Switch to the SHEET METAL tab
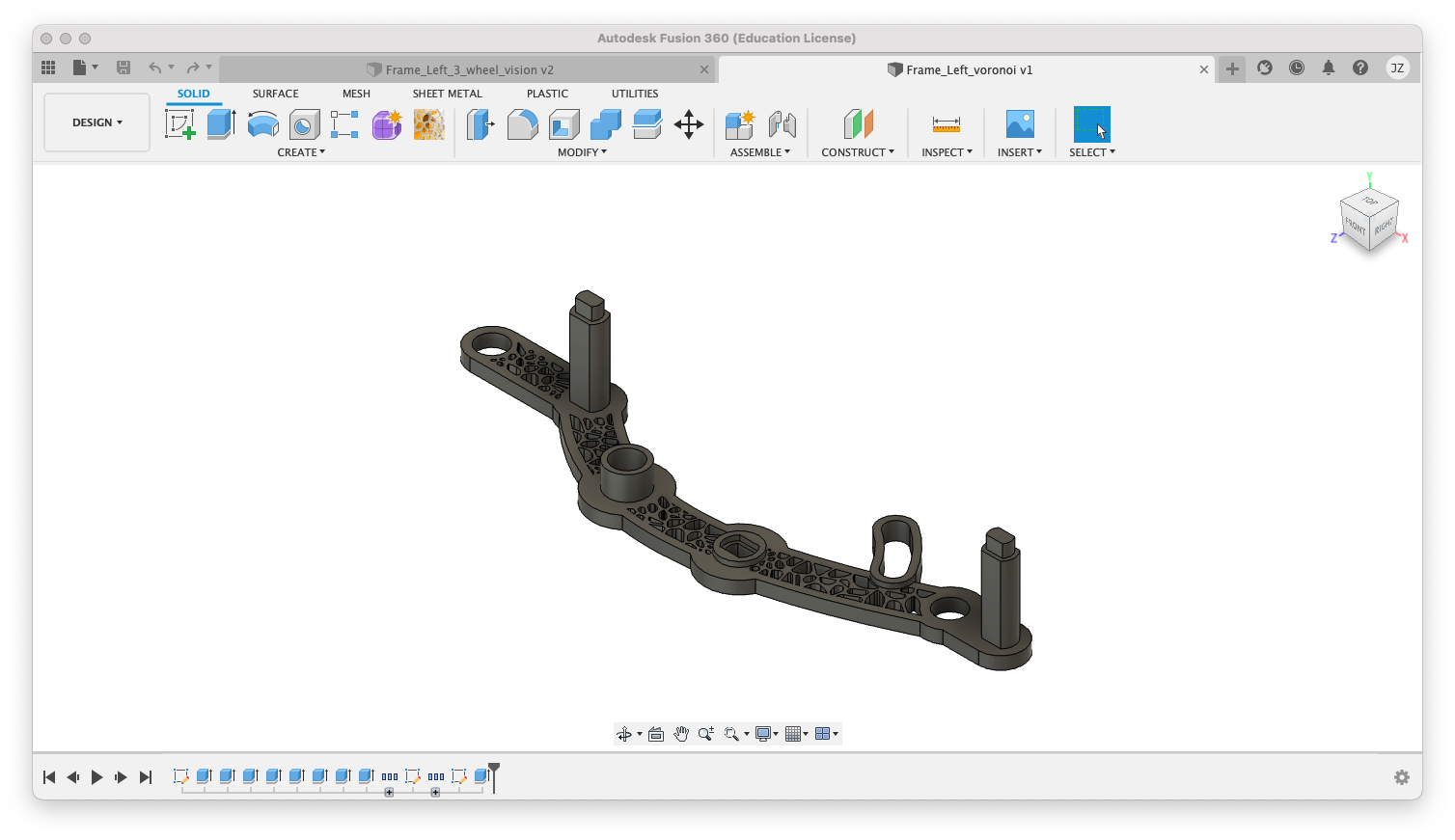The height and width of the screenshot is (840, 1455). (448, 94)
